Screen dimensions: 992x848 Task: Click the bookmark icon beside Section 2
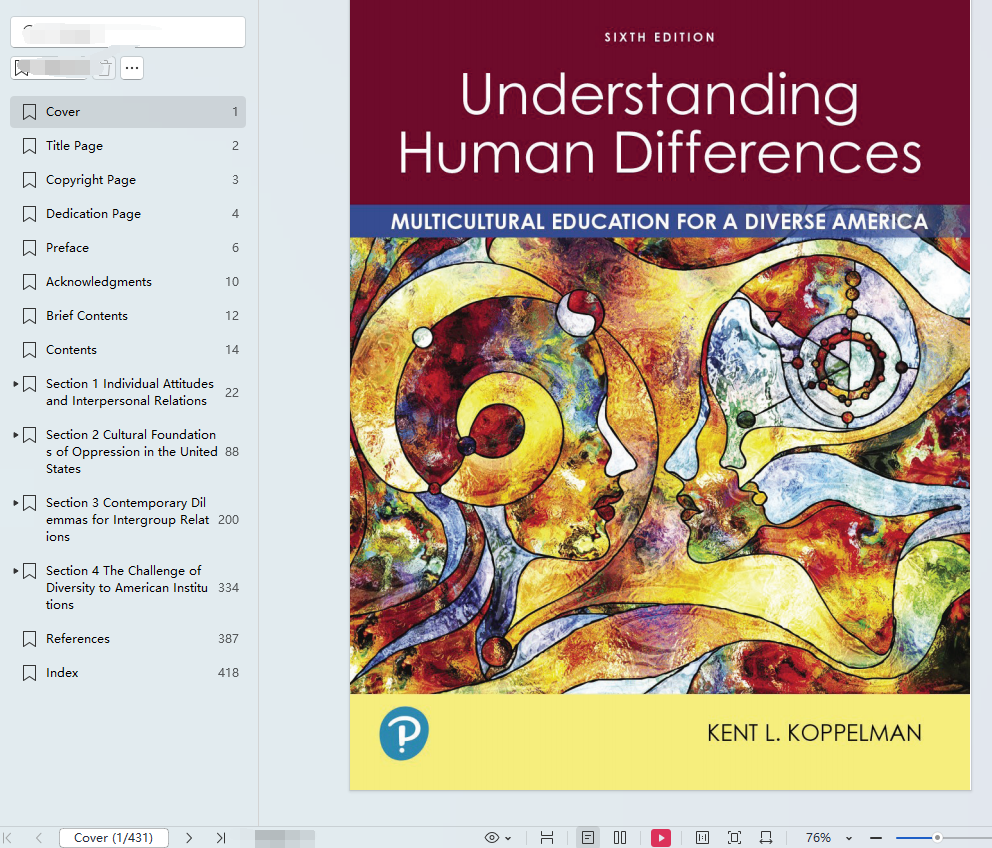(29, 435)
